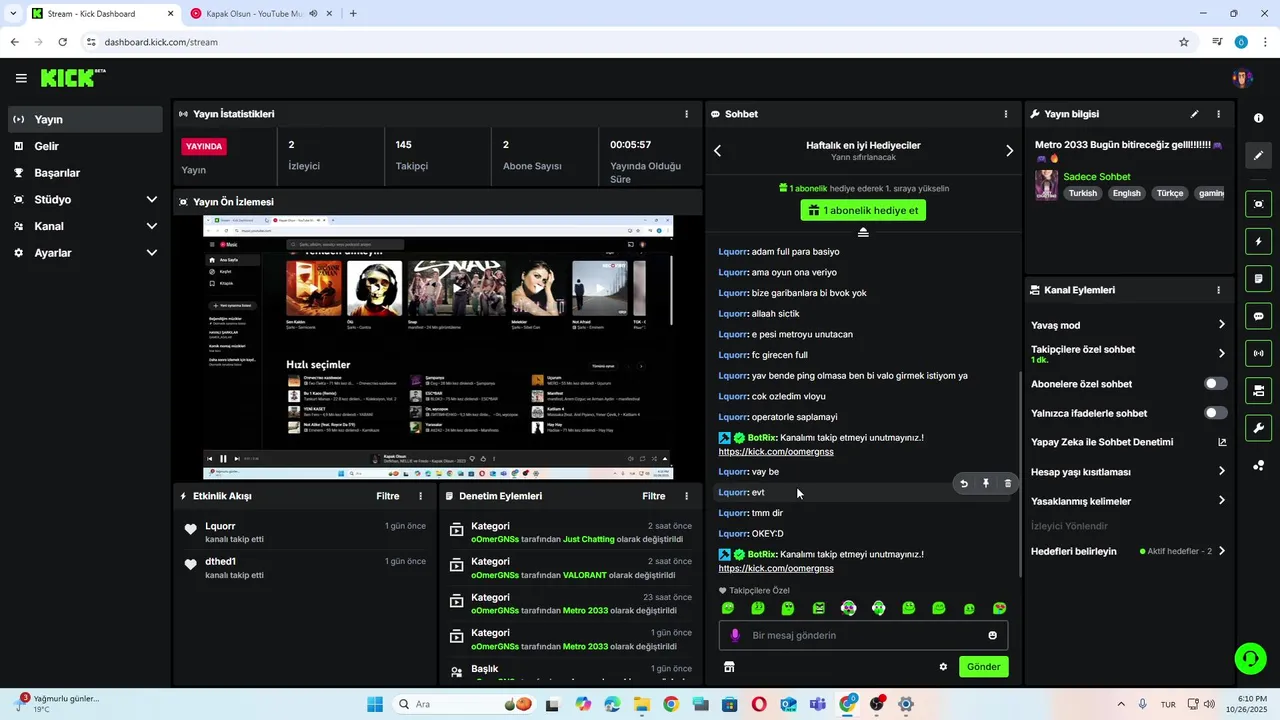The height and width of the screenshot is (720, 1280).
Task: Open the first BotRix kick.com/oomergnss link
Action: point(776,452)
